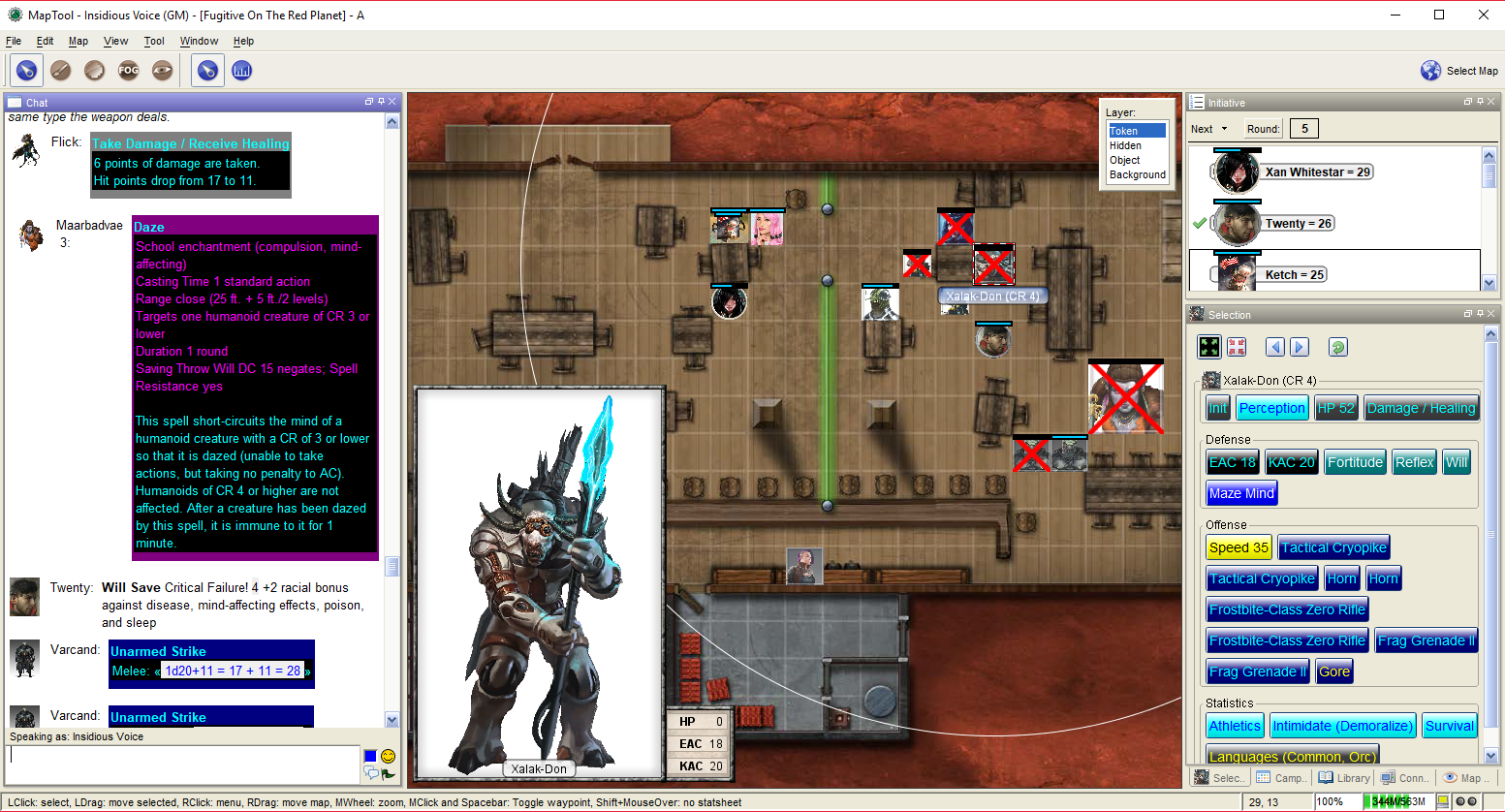Open the Window menu

pyautogui.click(x=199, y=41)
